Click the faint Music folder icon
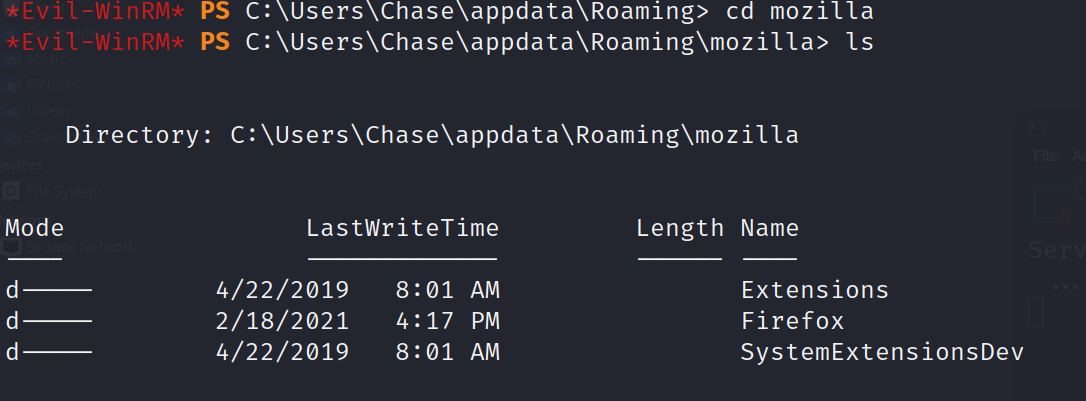The width and height of the screenshot is (1086, 401). [x=11, y=59]
